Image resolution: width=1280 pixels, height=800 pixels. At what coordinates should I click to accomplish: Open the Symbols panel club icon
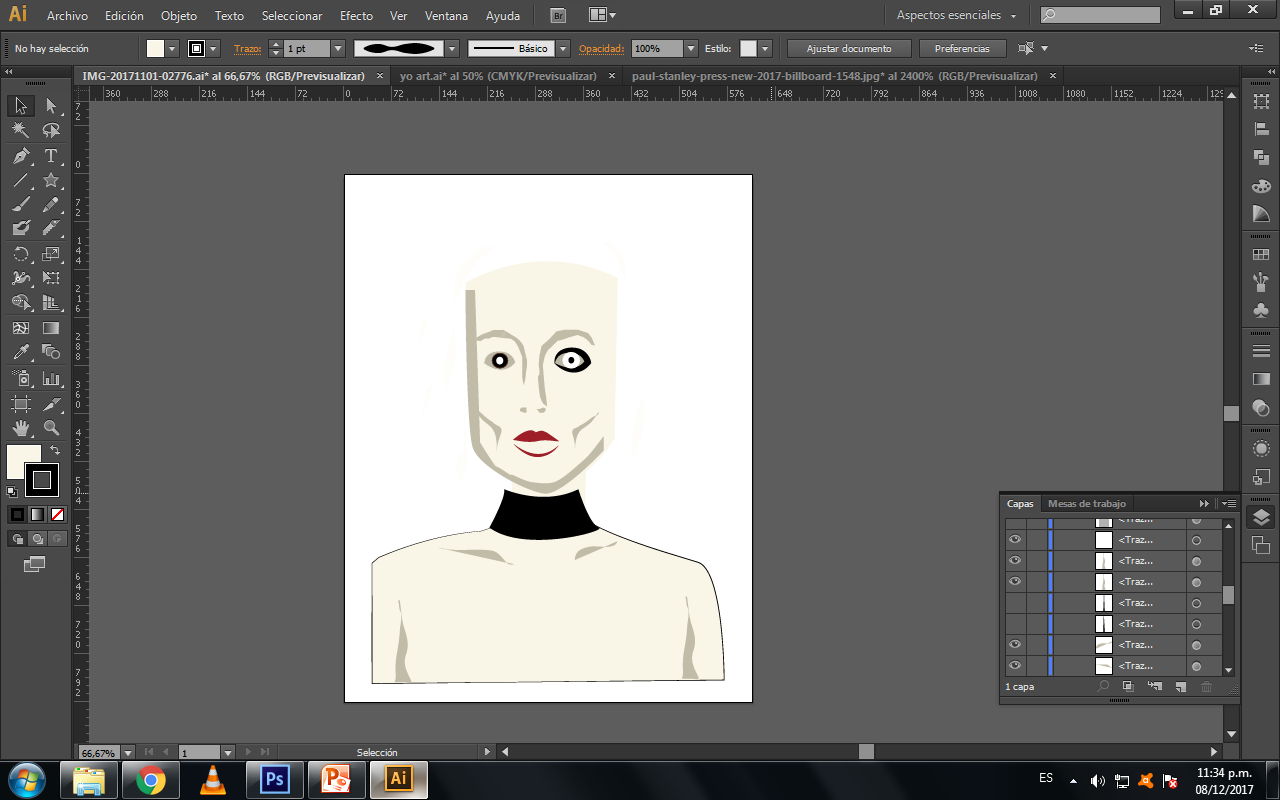pyautogui.click(x=1261, y=310)
